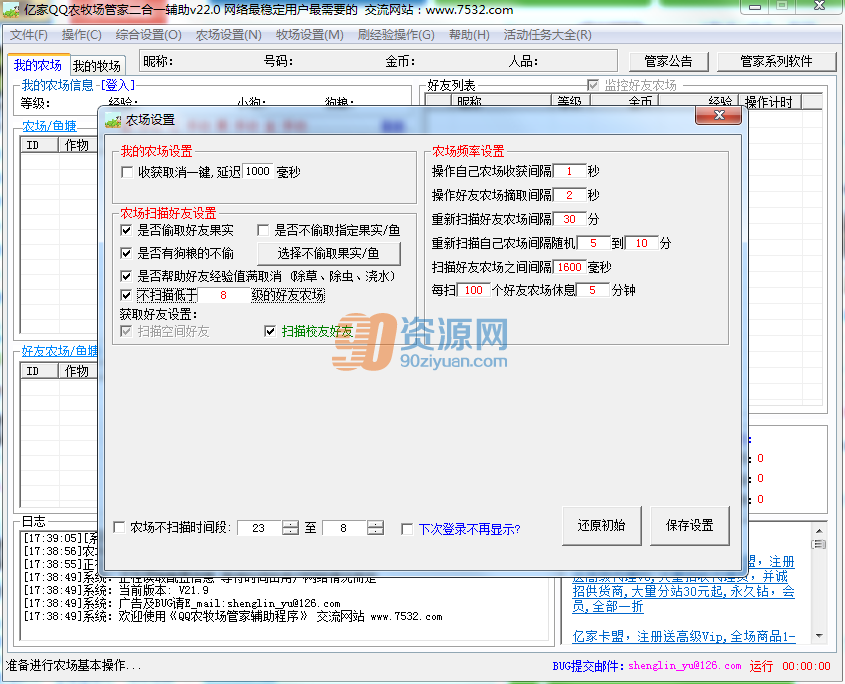The height and width of the screenshot is (684, 845).
Task: Toggle 不扫描低于 级的好友农场 checkbox
Action: coord(126,295)
